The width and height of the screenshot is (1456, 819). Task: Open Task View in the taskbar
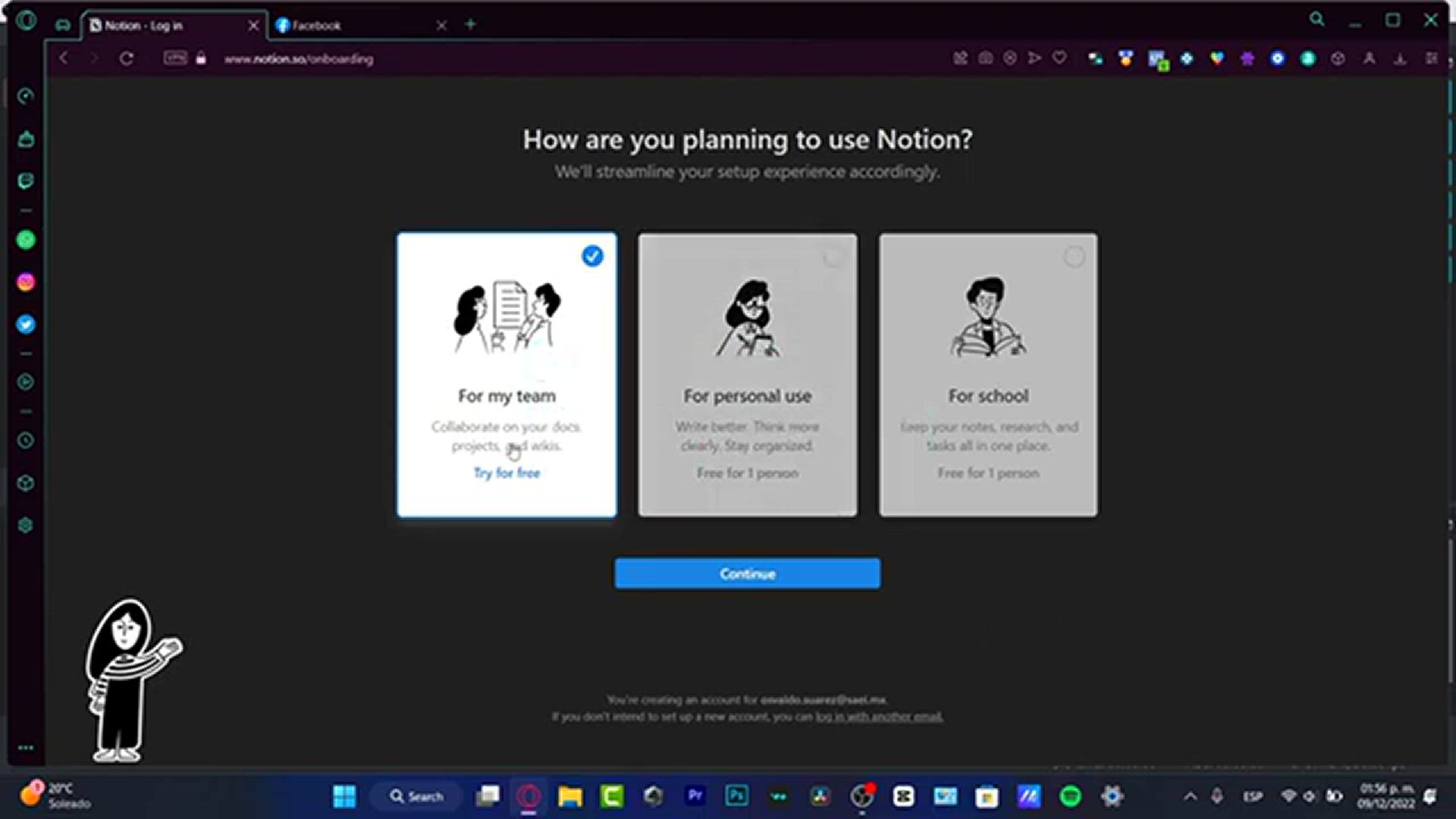coord(488,795)
